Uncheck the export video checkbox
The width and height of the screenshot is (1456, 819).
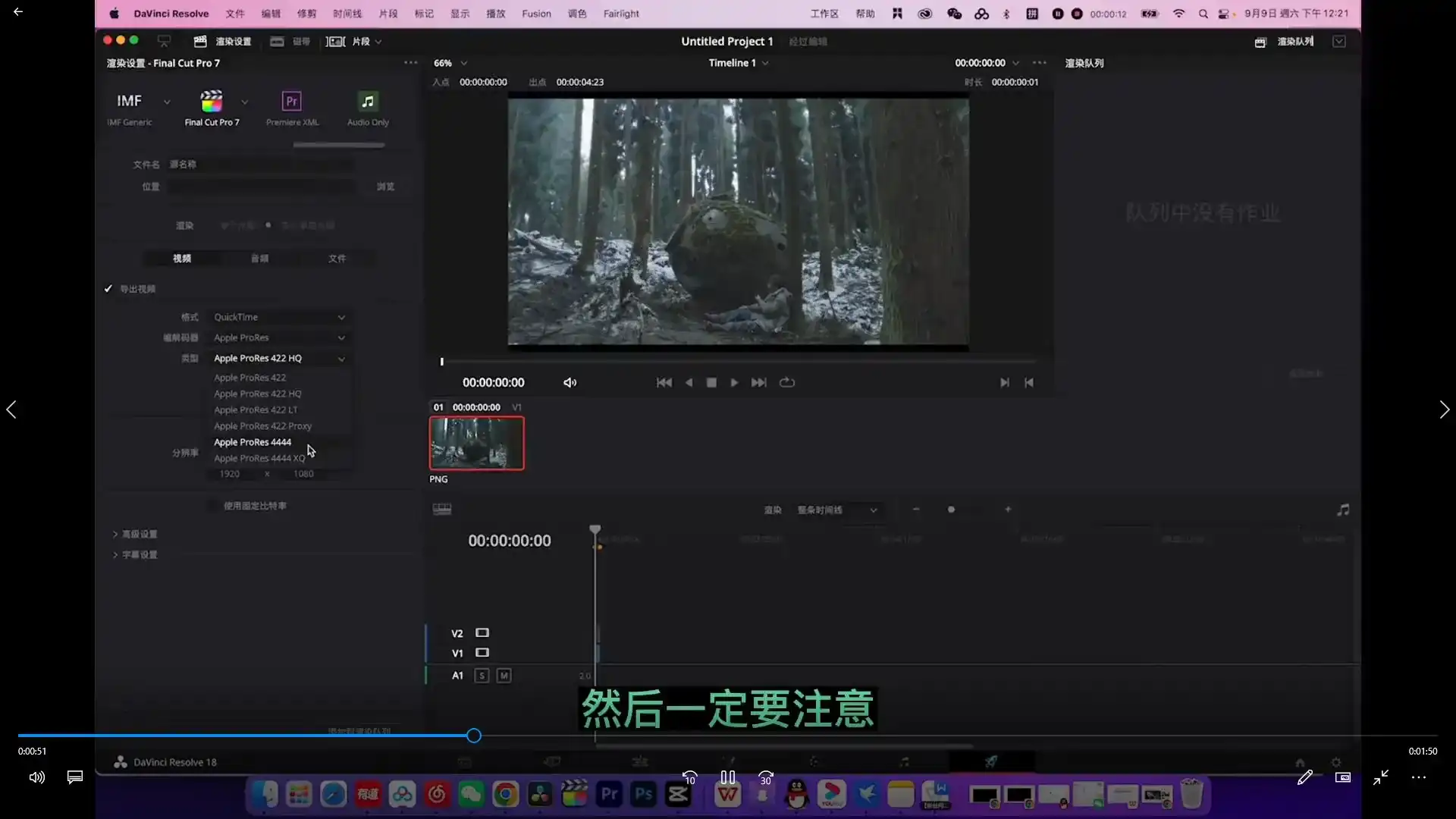(x=108, y=289)
